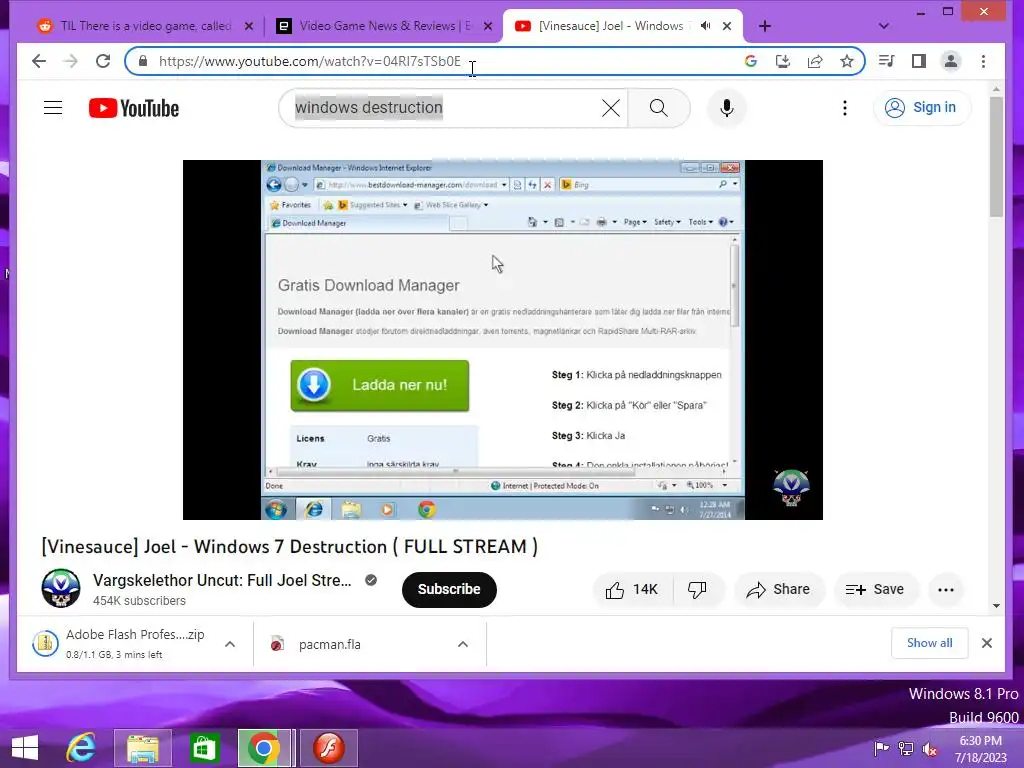Open the YouTube hamburger guide menu
Viewport: 1024px width, 768px height.
(x=53, y=108)
